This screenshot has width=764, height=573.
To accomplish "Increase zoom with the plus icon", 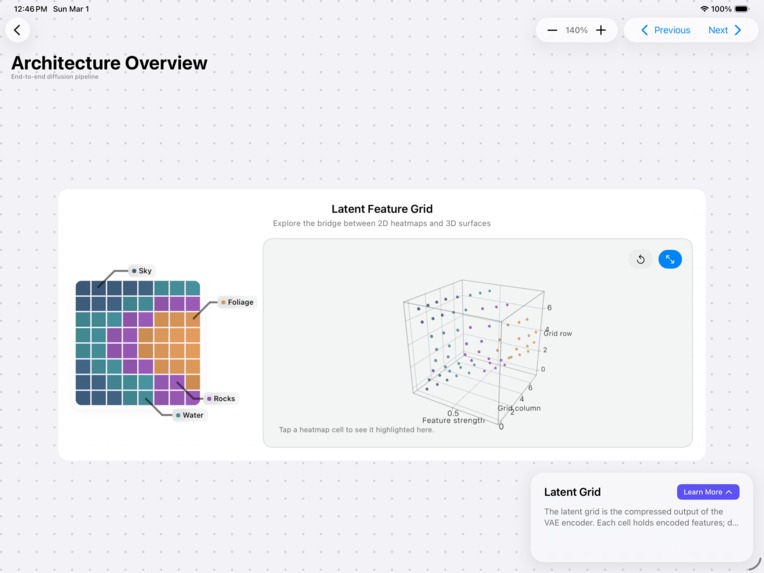I will click(601, 30).
